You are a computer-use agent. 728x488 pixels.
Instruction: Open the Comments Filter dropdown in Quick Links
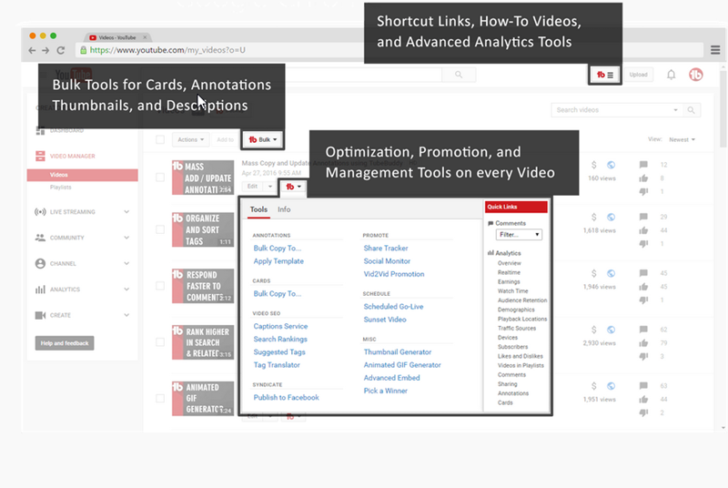[x=519, y=235]
